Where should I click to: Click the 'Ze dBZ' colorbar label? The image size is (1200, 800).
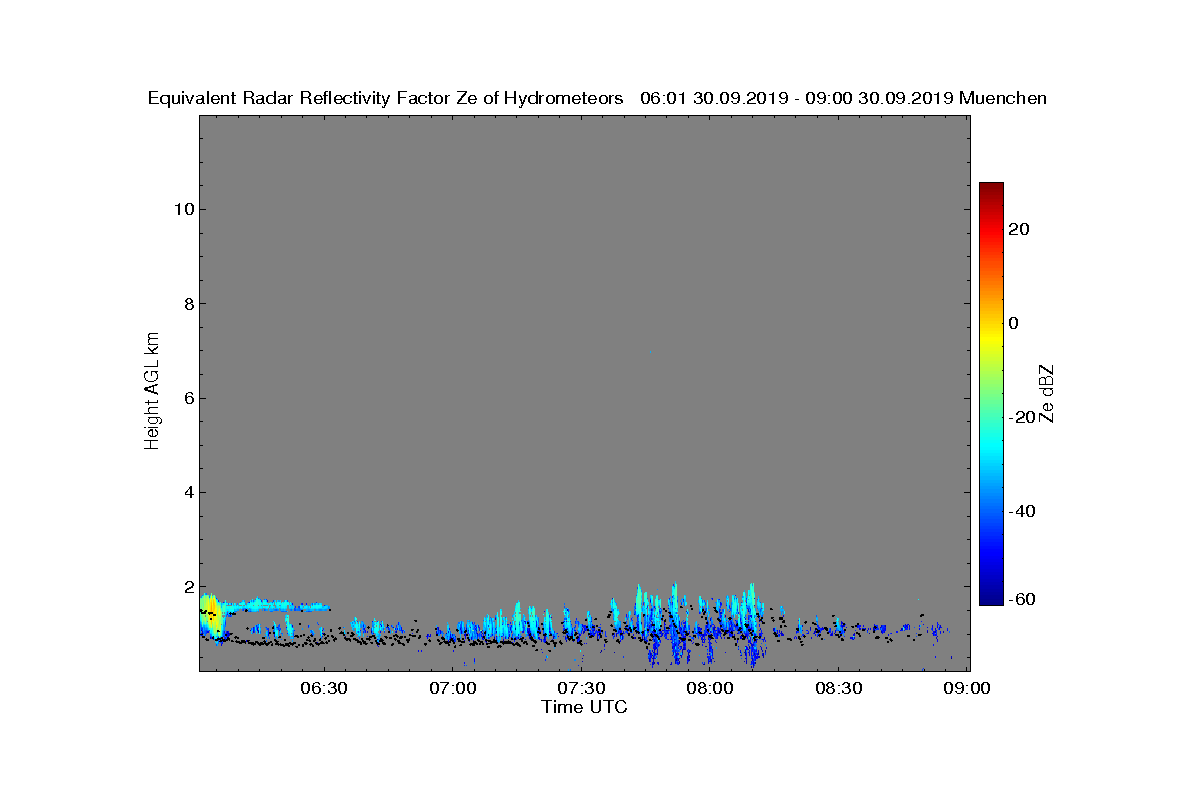click(x=1048, y=393)
